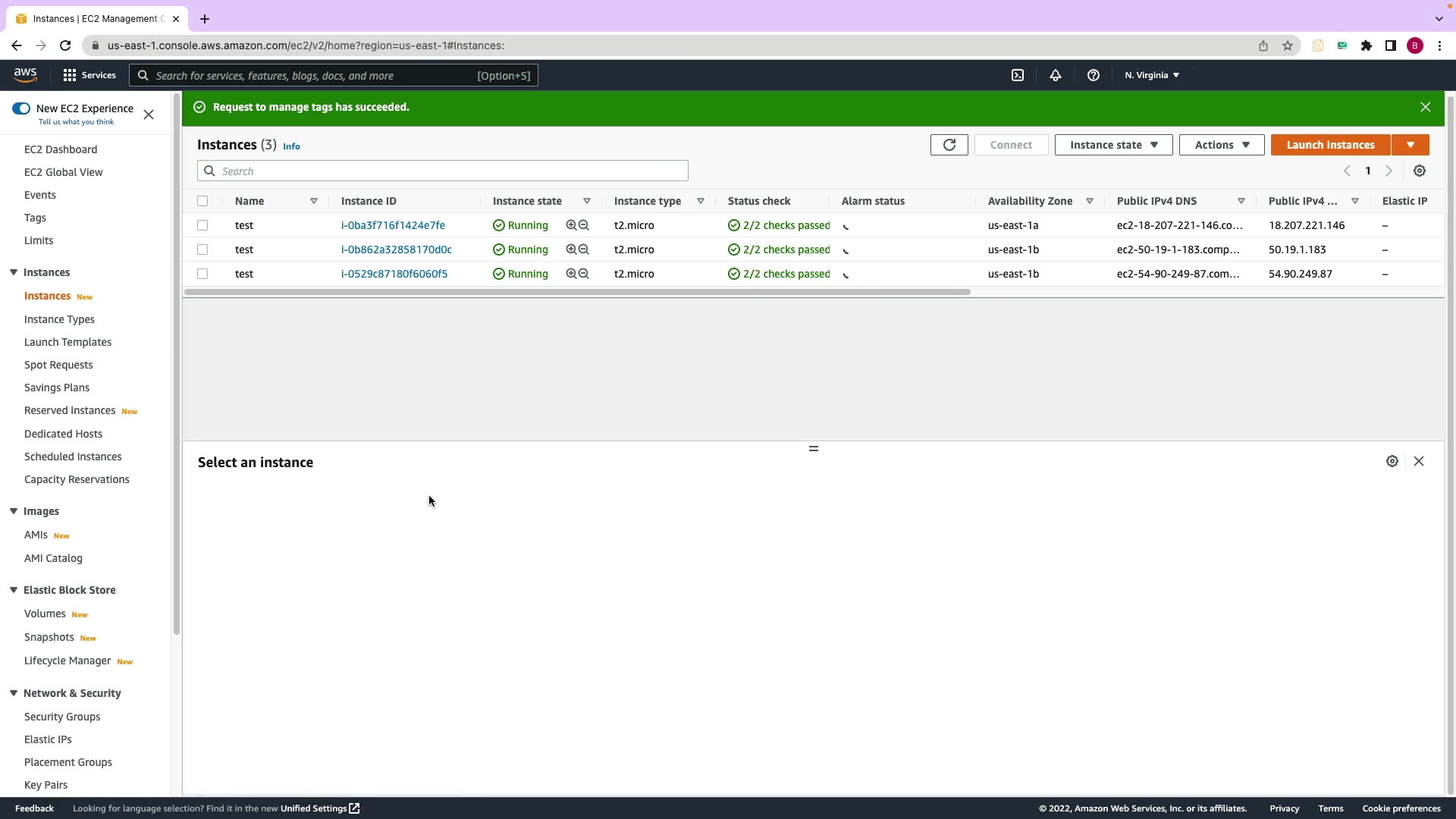
Task: Open the instance ID i-0529c87180f6060f5 link
Action: 394,274
